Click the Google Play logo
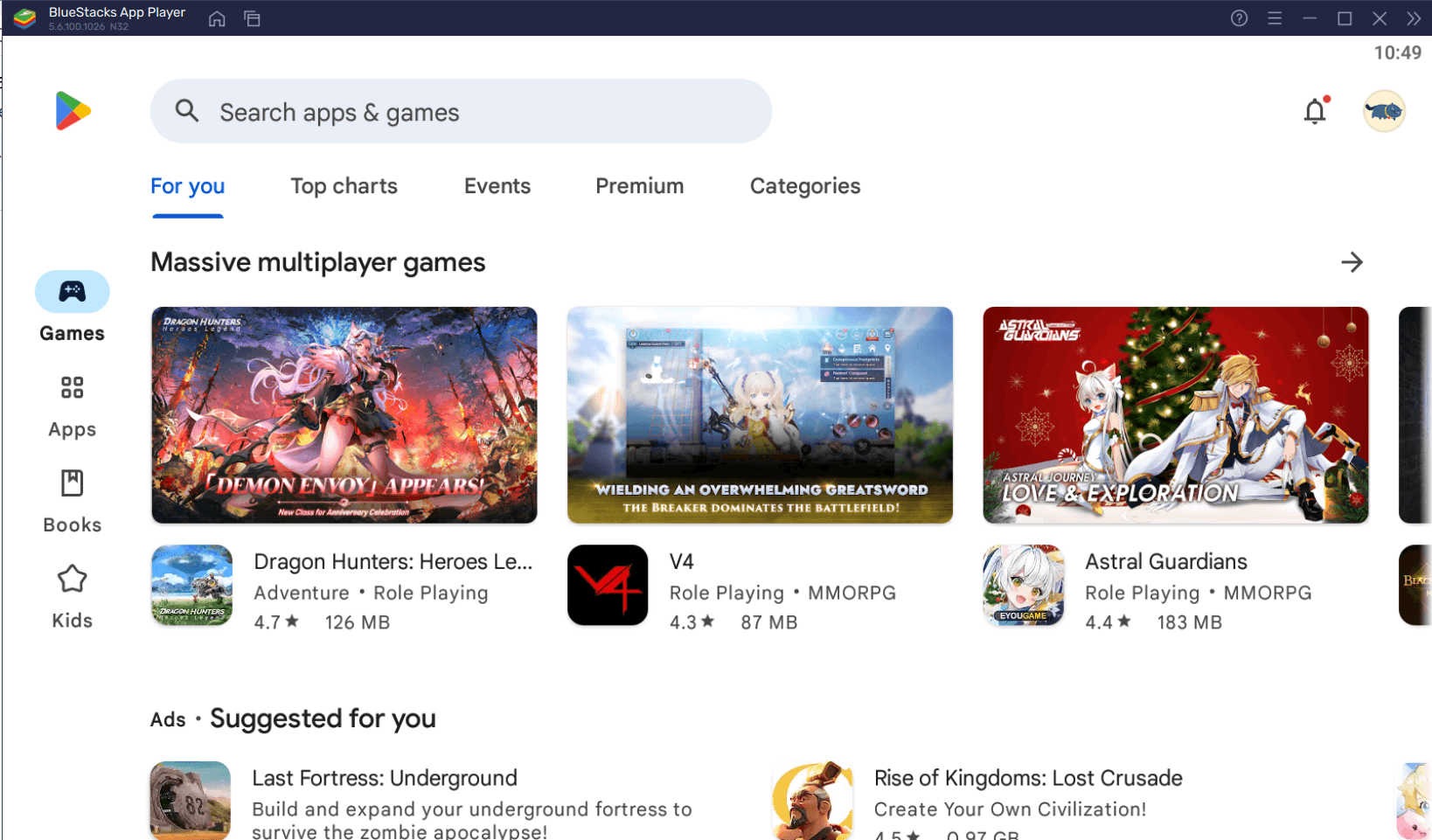This screenshot has height=840, width=1432. (73, 111)
